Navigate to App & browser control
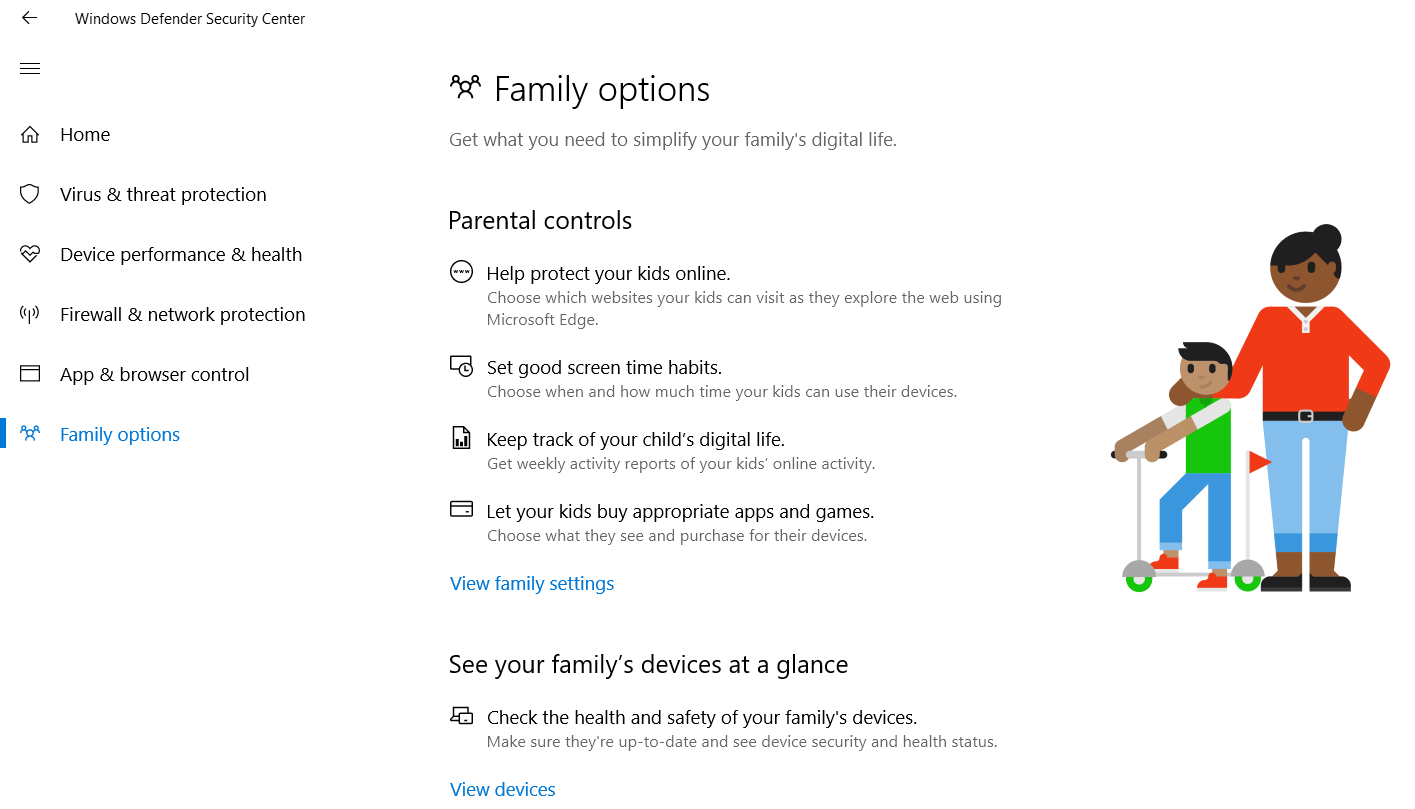The width and height of the screenshot is (1415, 809). 154,374
